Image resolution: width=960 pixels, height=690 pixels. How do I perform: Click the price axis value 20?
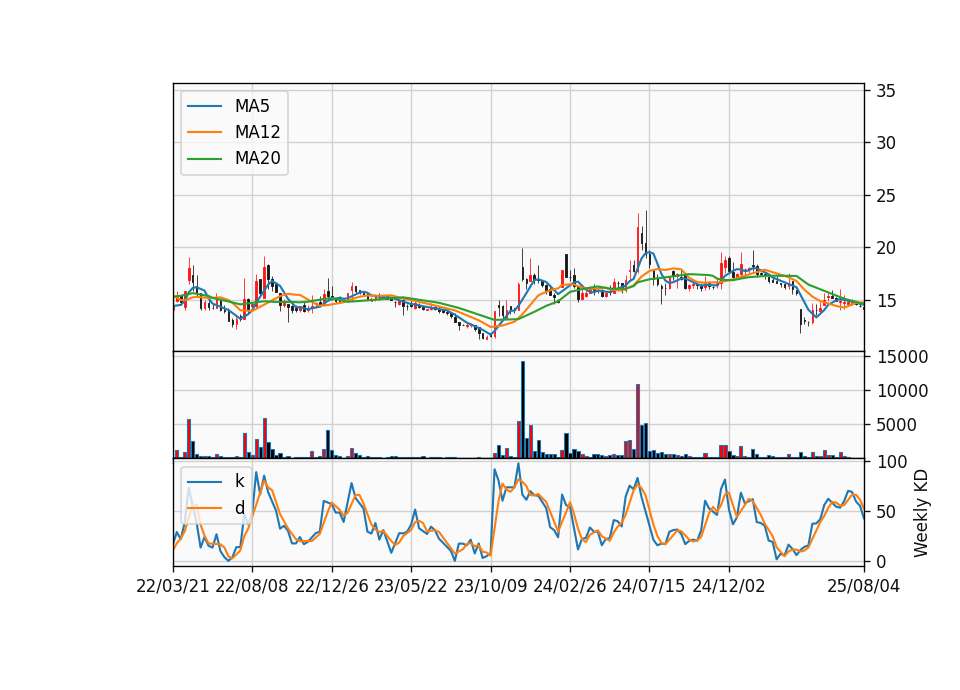point(886,248)
